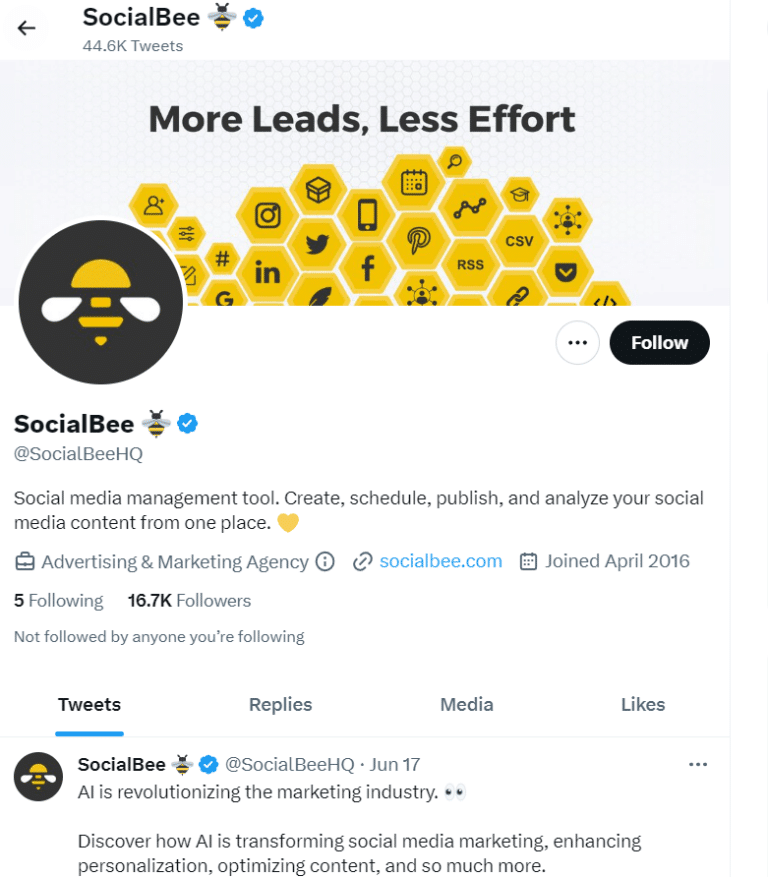The height and width of the screenshot is (877, 768).
Task: Open the socialbee.com website link
Action: pyautogui.click(x=440, y=561)
